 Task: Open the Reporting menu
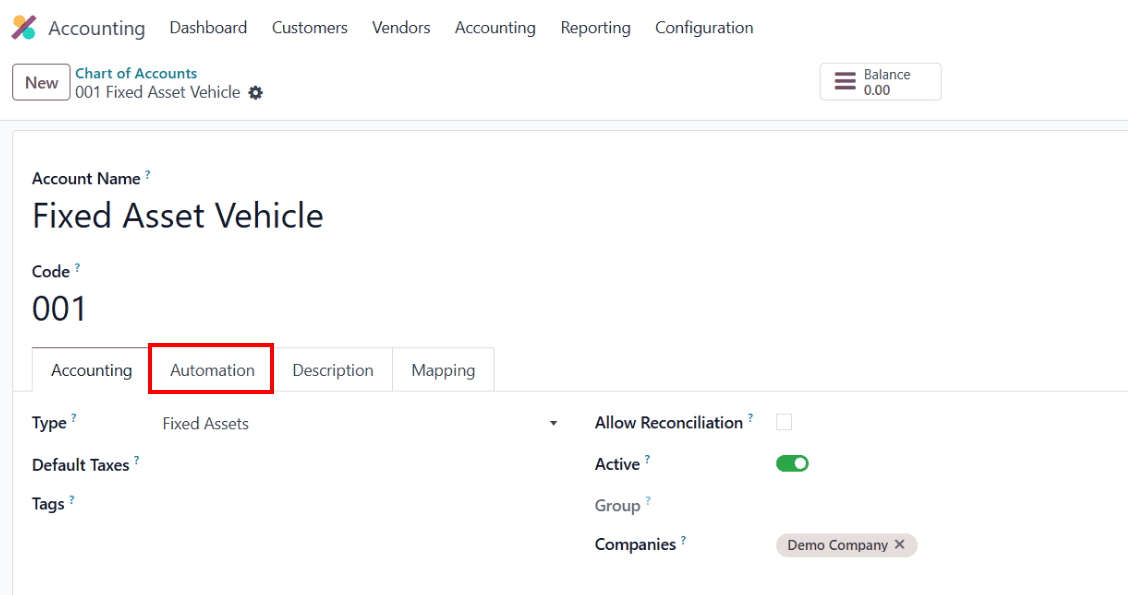pos(595,28)
